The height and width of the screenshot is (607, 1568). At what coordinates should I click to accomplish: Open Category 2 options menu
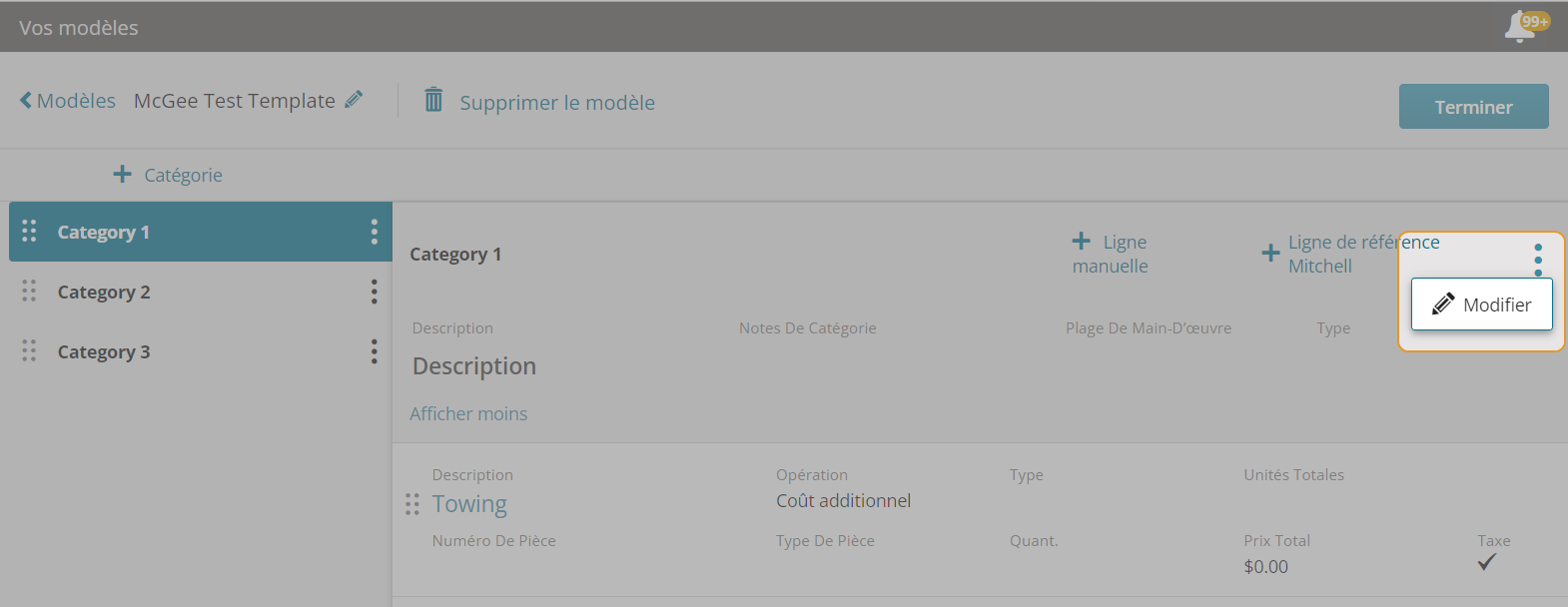click(375, 292)
